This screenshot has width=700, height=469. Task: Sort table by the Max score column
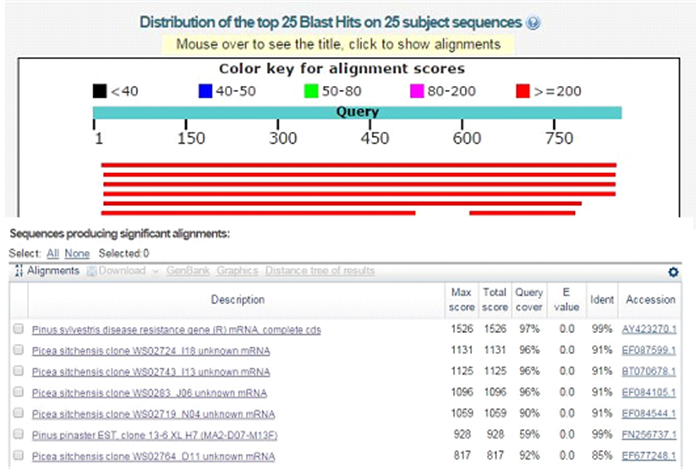[x=461, y=299]
